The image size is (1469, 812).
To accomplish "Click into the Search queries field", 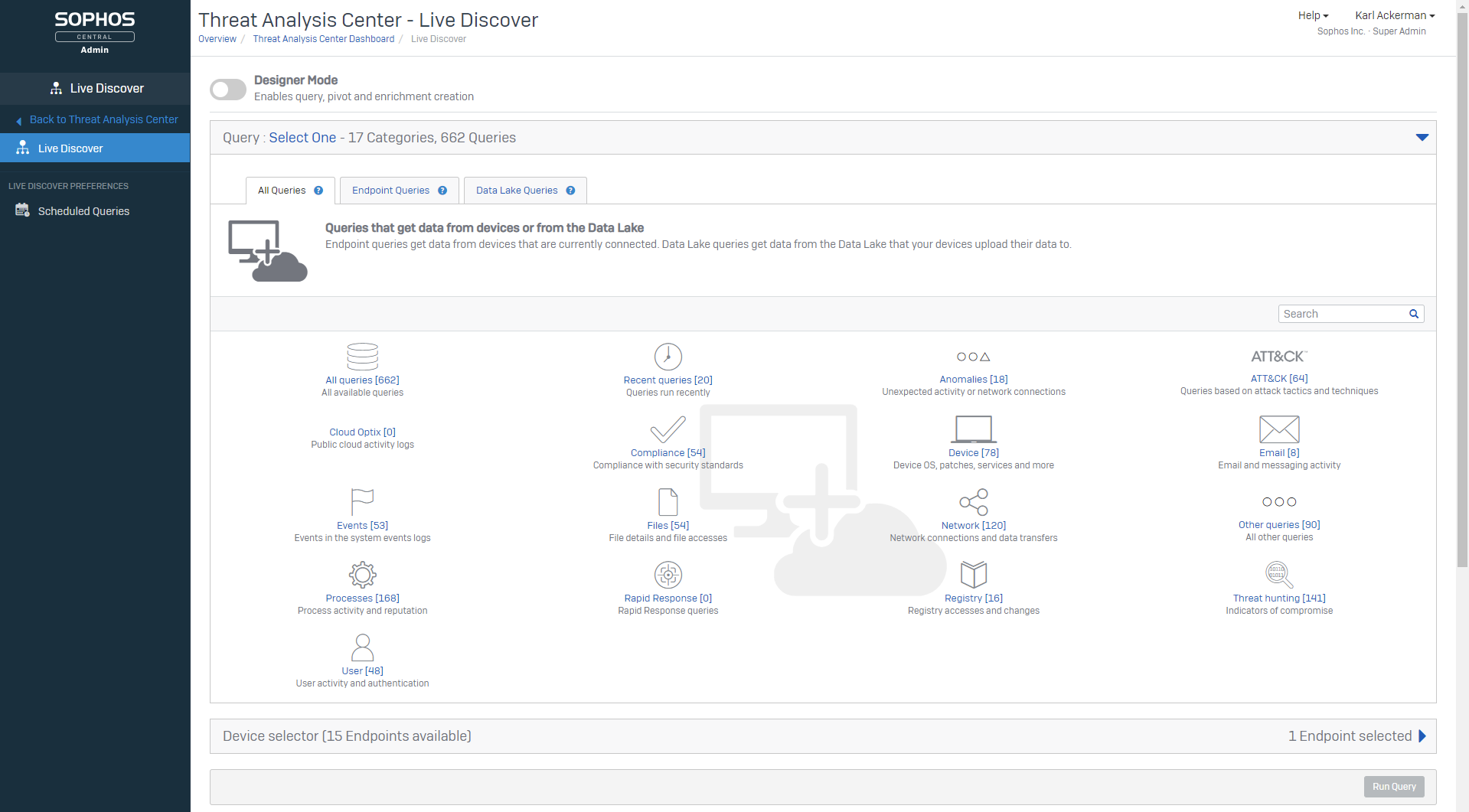I will (1343, 314).
